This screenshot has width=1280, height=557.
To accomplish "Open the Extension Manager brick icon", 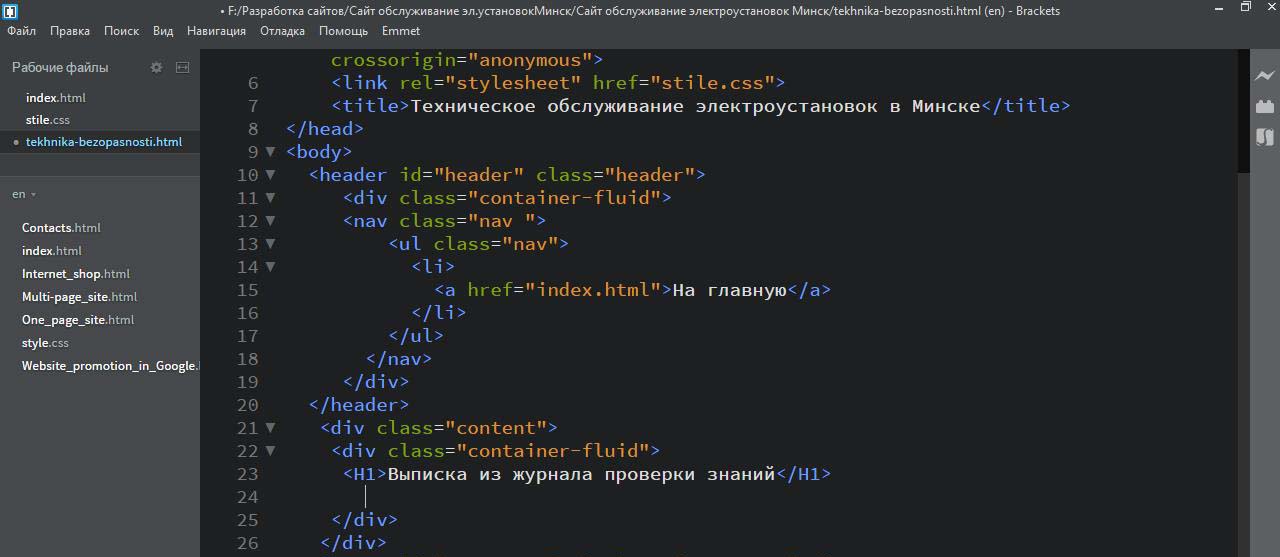I will [x=1265, y=106].
